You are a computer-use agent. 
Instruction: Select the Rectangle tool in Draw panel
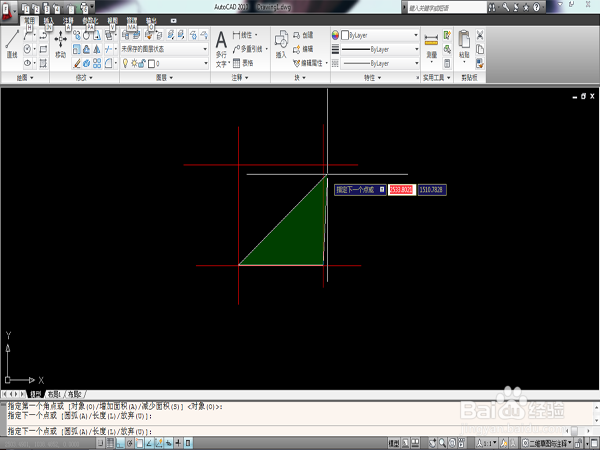[43, 49]
